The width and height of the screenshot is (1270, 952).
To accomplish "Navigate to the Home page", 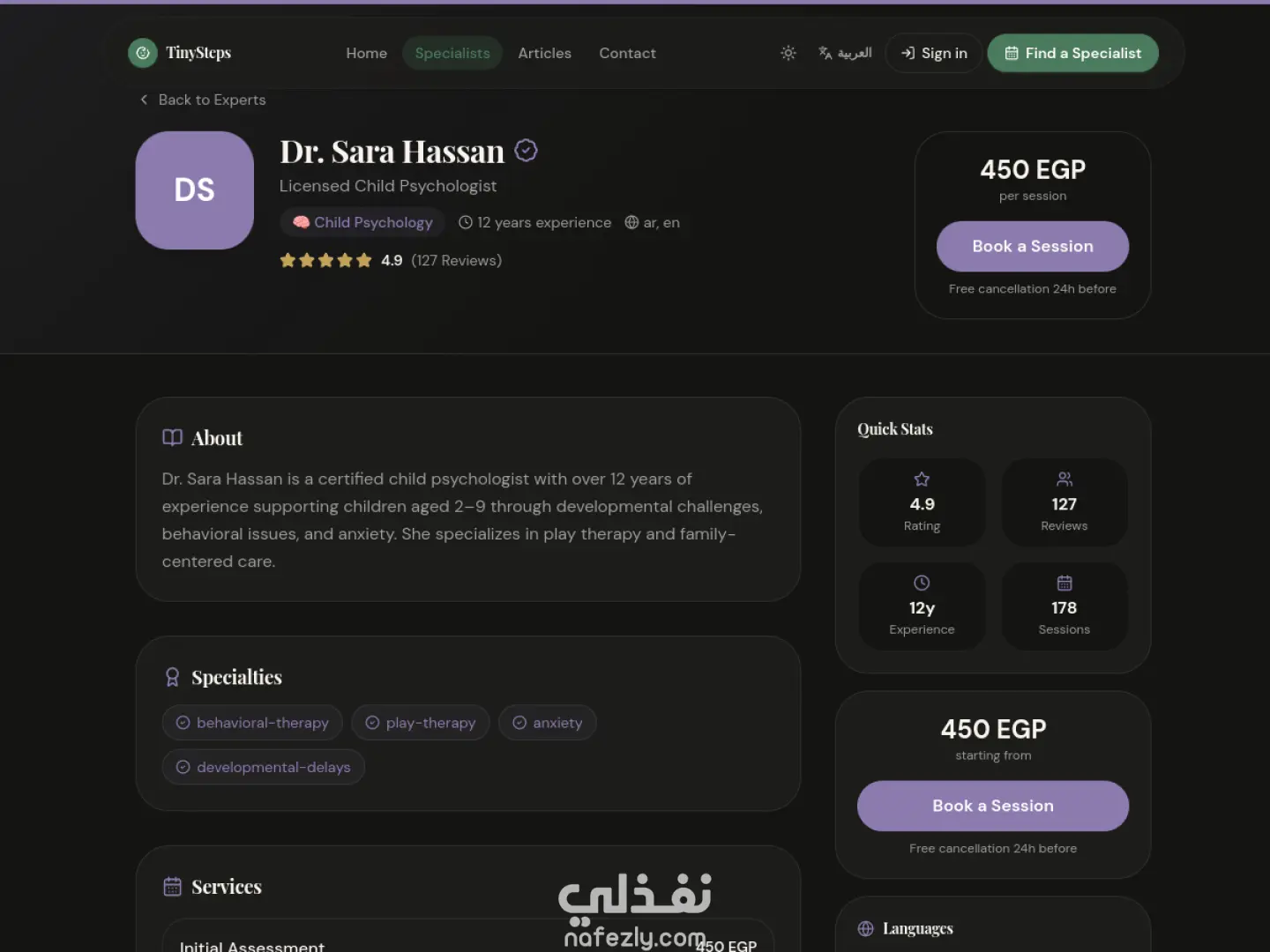I will point(366,53).
